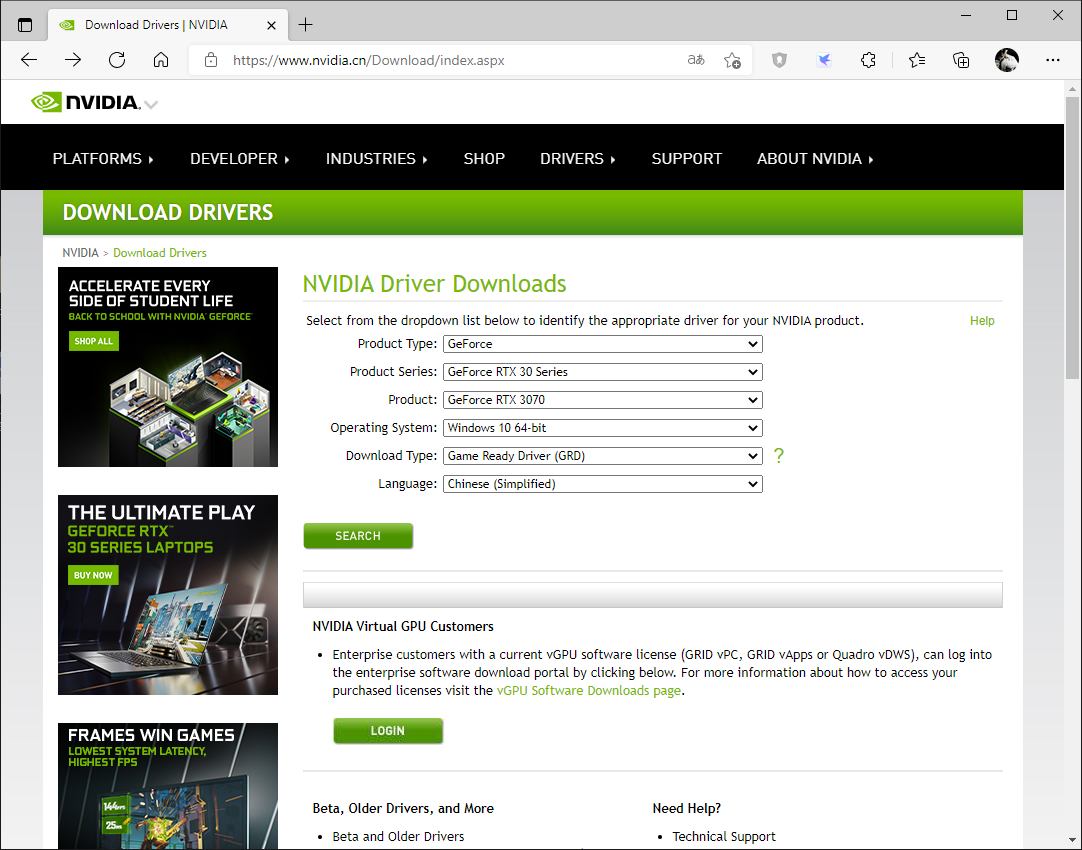Viewport: 1082px width, 850px height.
Task: Add page to favorites star icon
Action: (x=732, y=60)
